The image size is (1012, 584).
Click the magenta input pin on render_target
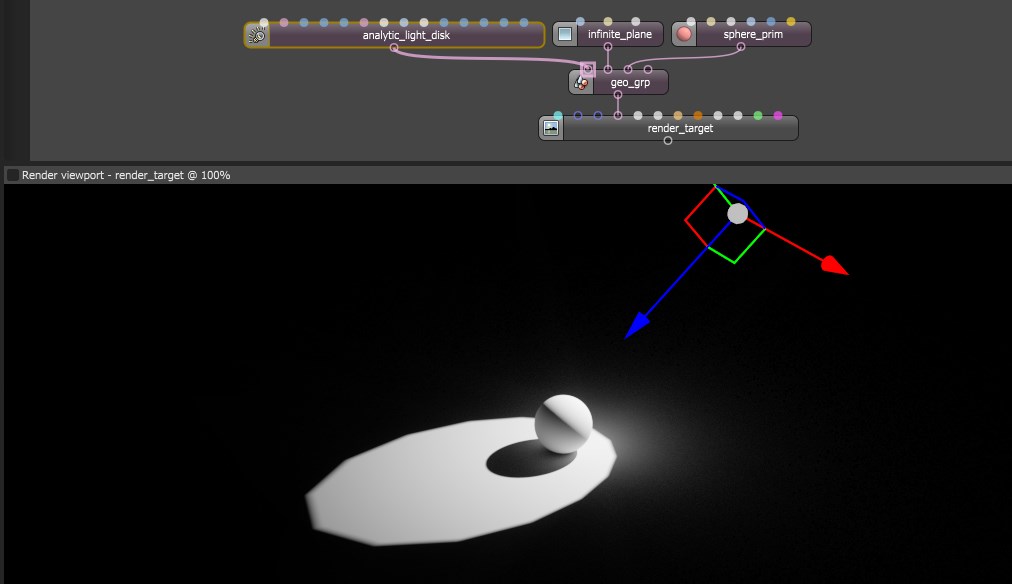[x=778, y=116]
